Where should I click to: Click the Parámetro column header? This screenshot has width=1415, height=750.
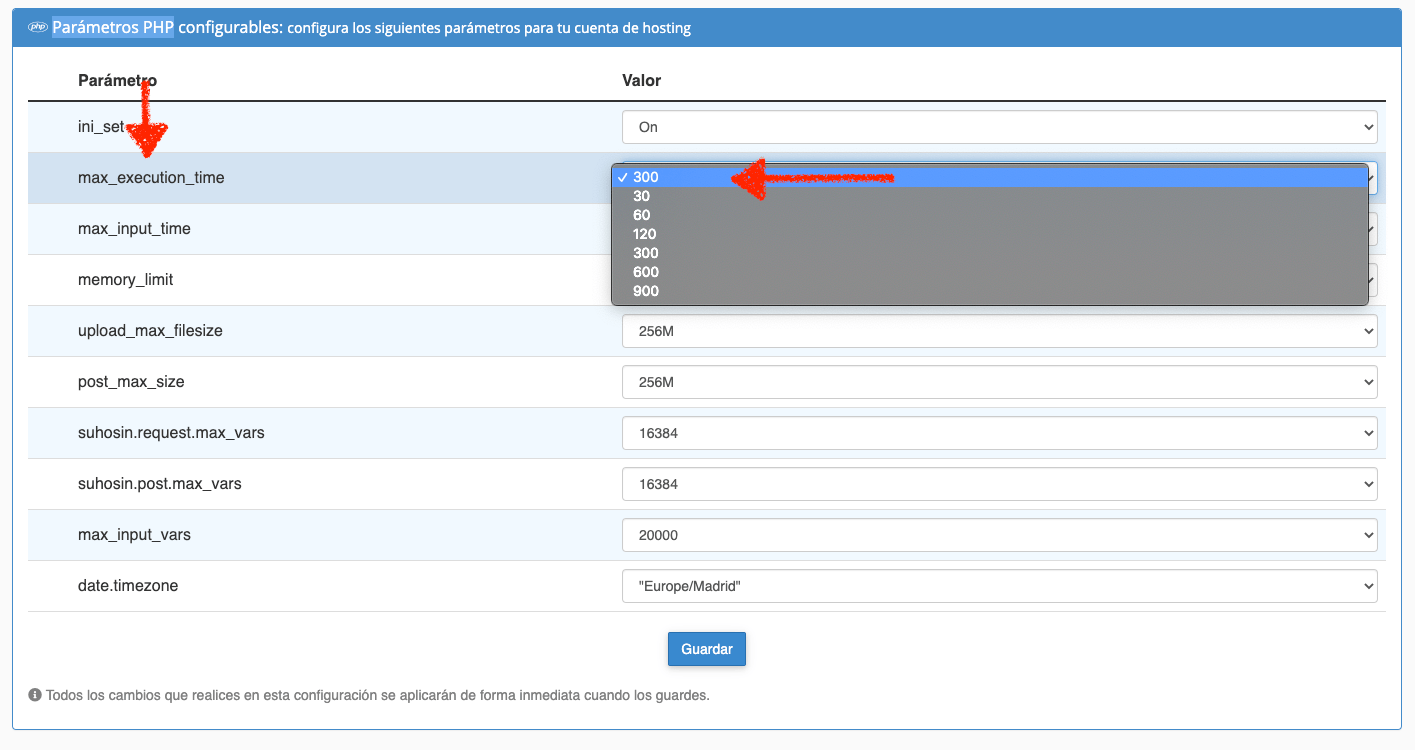pos(117,80)
